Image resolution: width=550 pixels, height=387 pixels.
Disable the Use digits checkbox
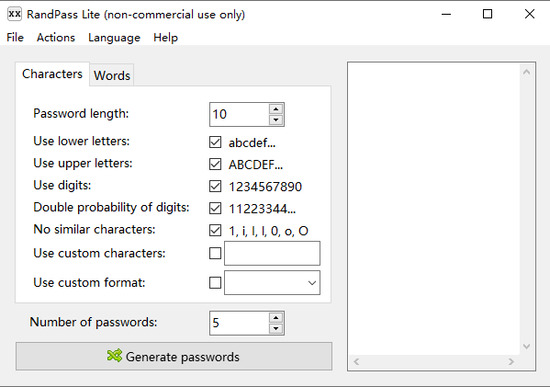tap(215, 186)
